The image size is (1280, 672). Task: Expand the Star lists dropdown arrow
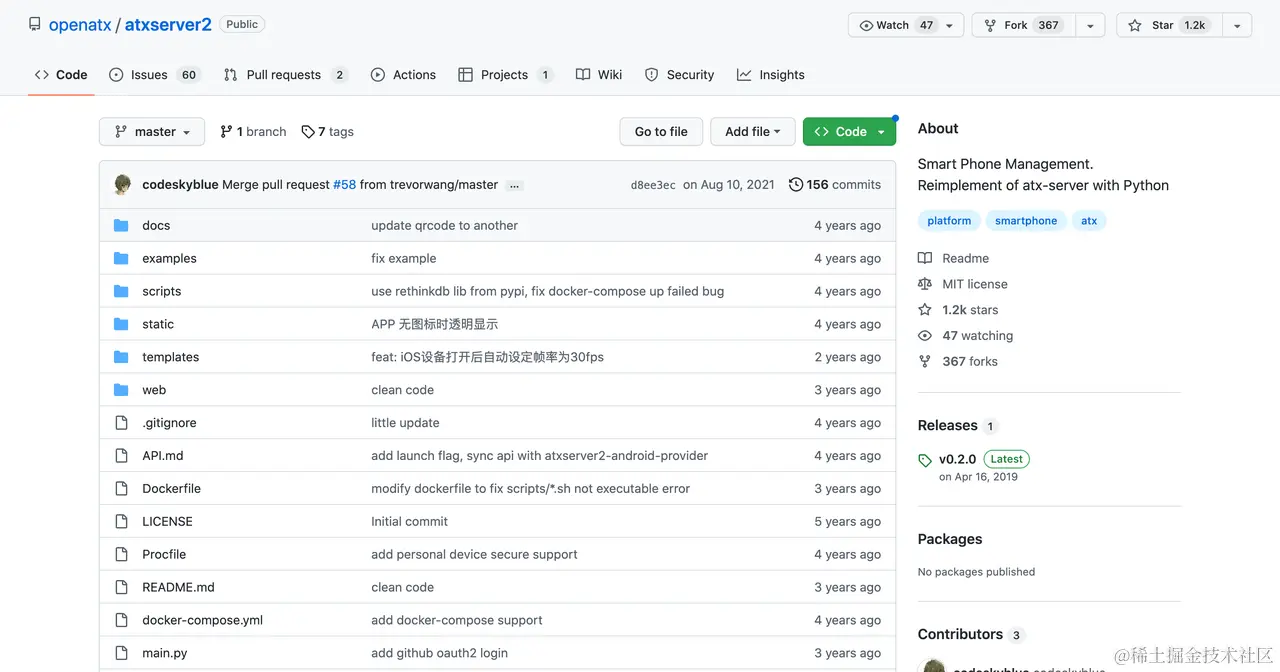click(x=1237, y=25)
